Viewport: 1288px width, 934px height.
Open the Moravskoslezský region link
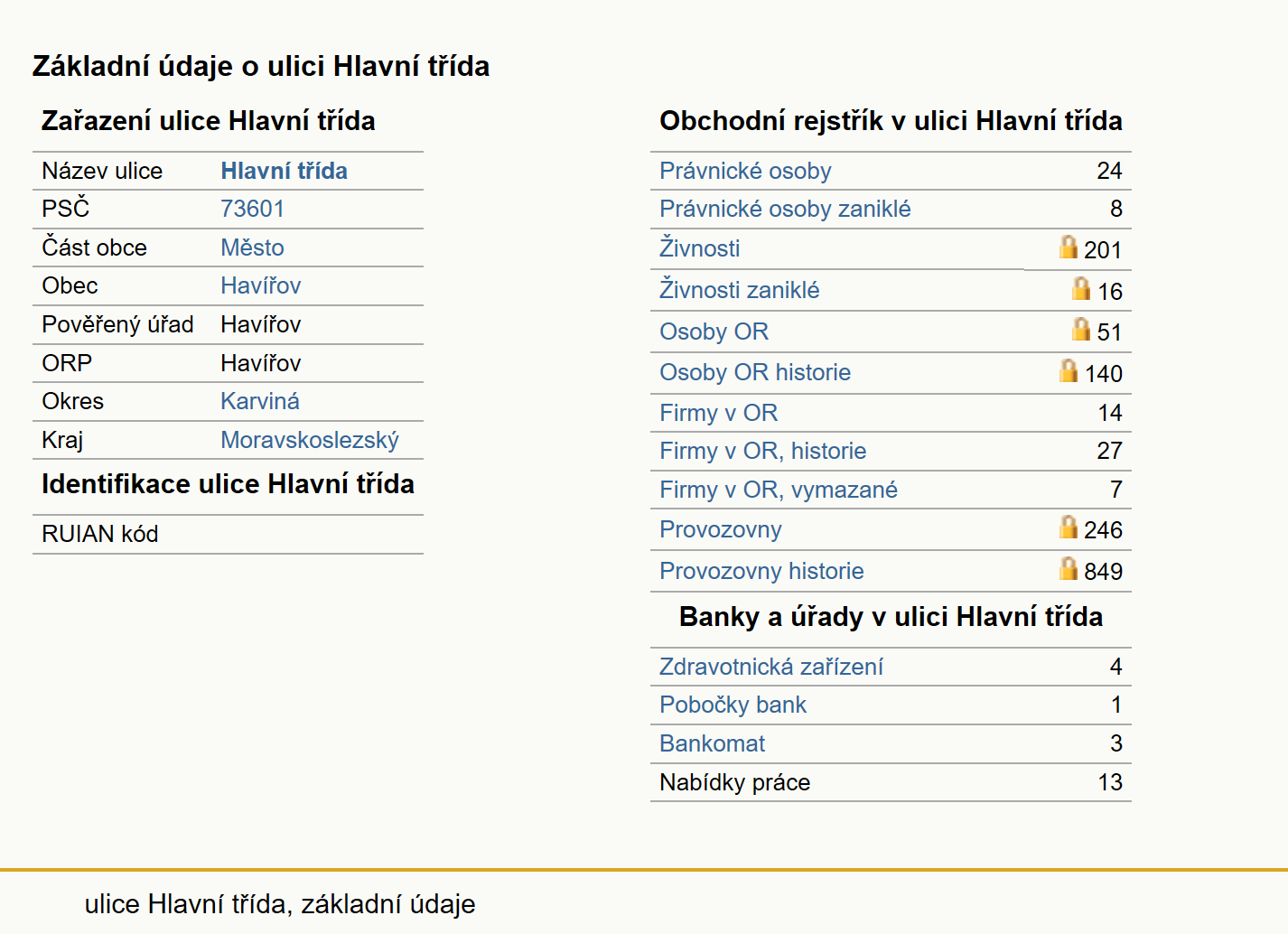click(x=310, y=440)
